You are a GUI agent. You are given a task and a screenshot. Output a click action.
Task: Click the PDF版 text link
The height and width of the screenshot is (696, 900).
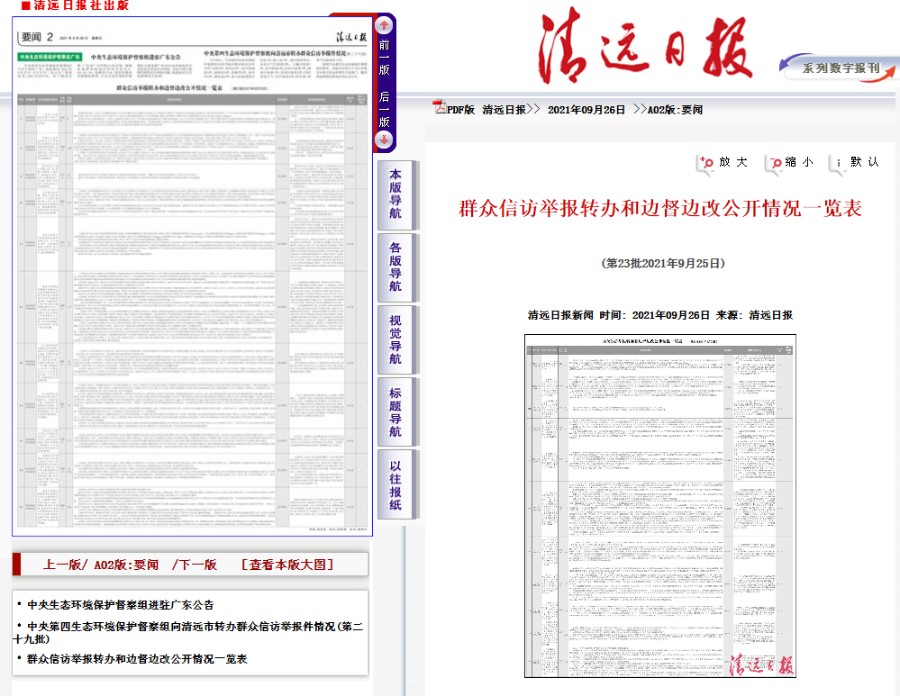click(461, 110)
